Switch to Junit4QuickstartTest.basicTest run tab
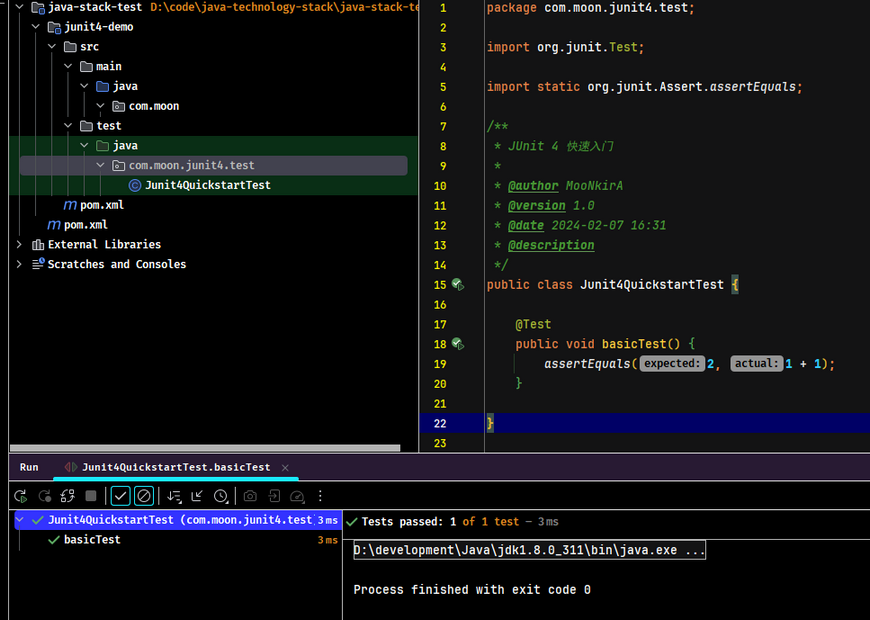 pos(176,467)
